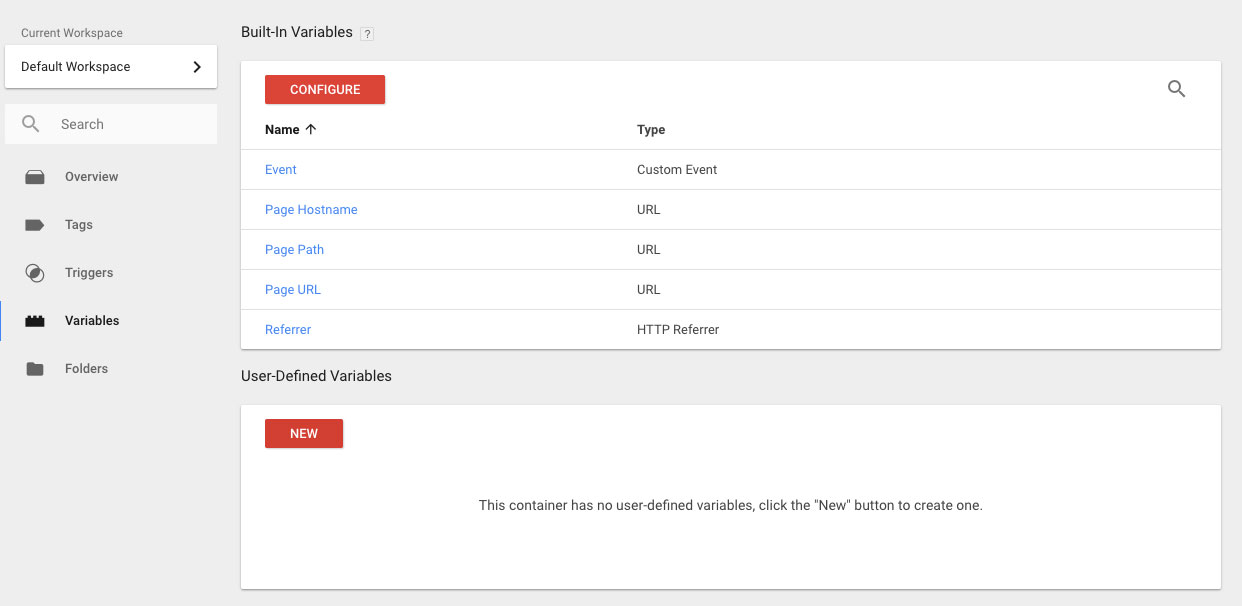The height and width of the screenshot is (606, 1242).
Task: Click the Overview briefcase icon
Action: pos(35,177)
